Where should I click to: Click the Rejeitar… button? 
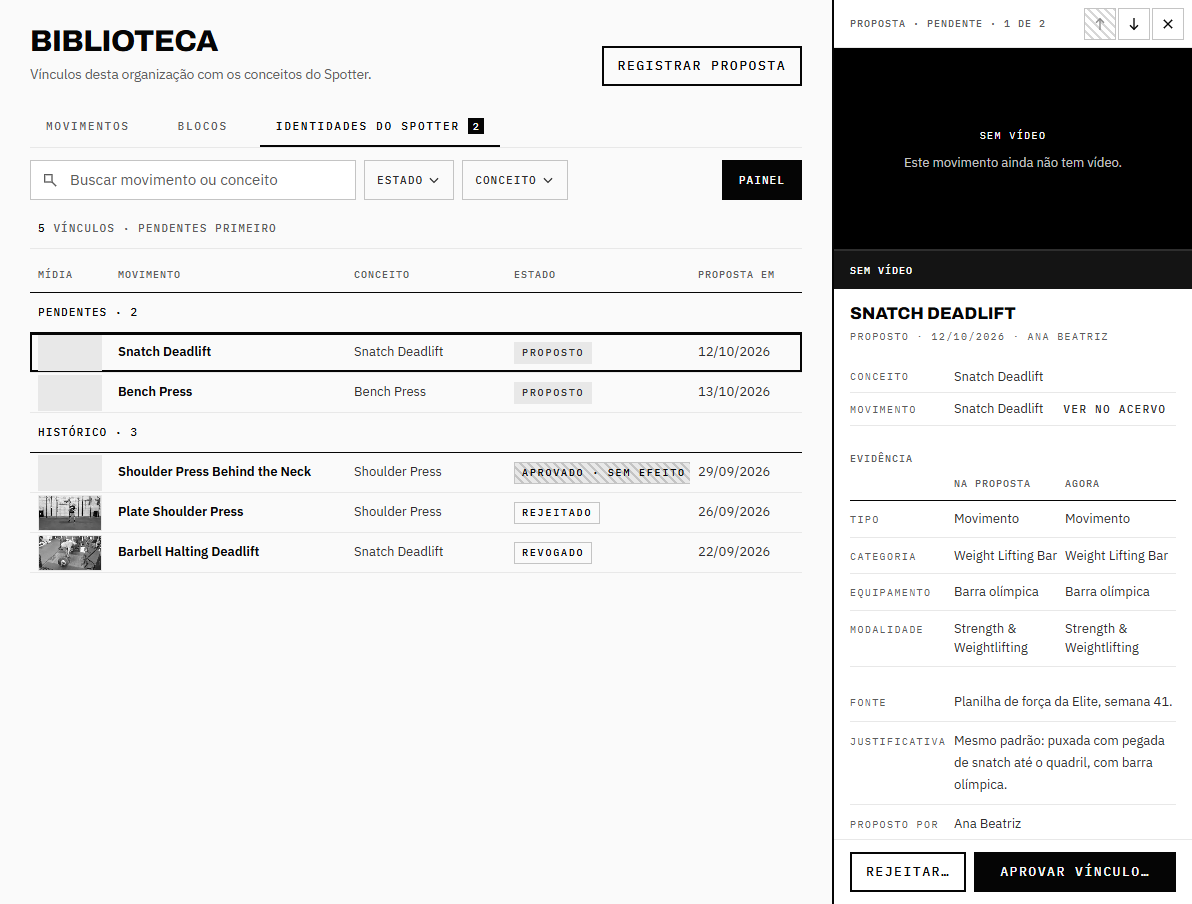908,871
